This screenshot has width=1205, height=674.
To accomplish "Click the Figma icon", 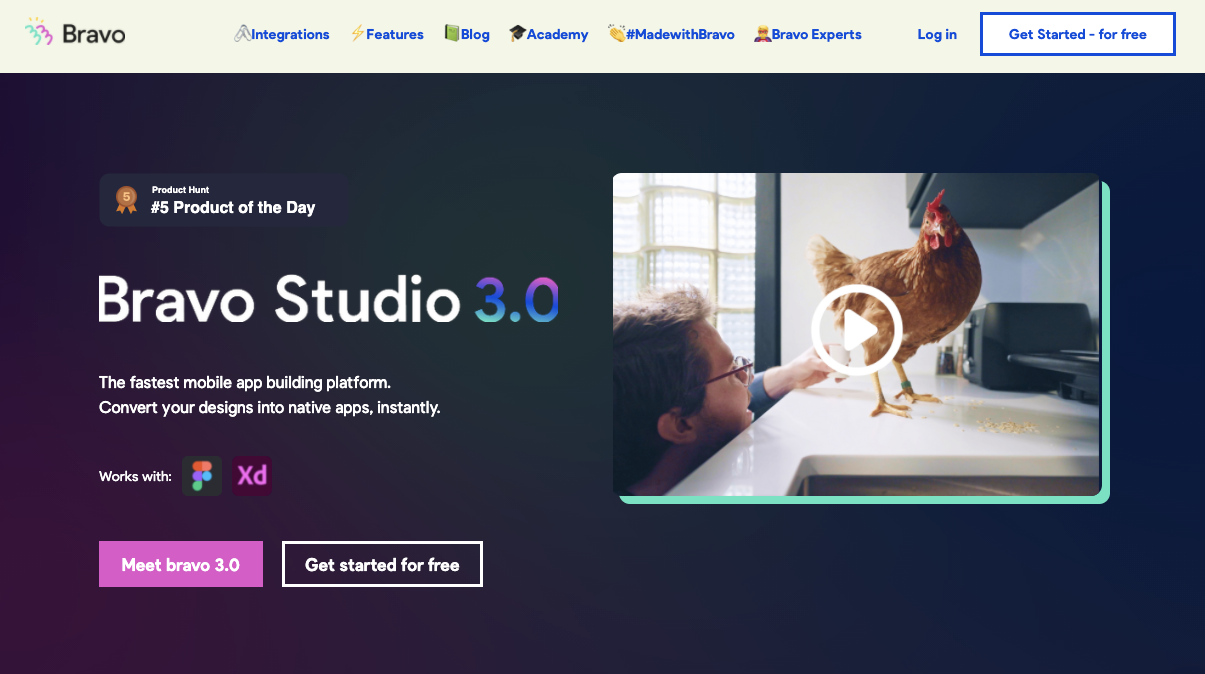I will [x=202, y=476].
